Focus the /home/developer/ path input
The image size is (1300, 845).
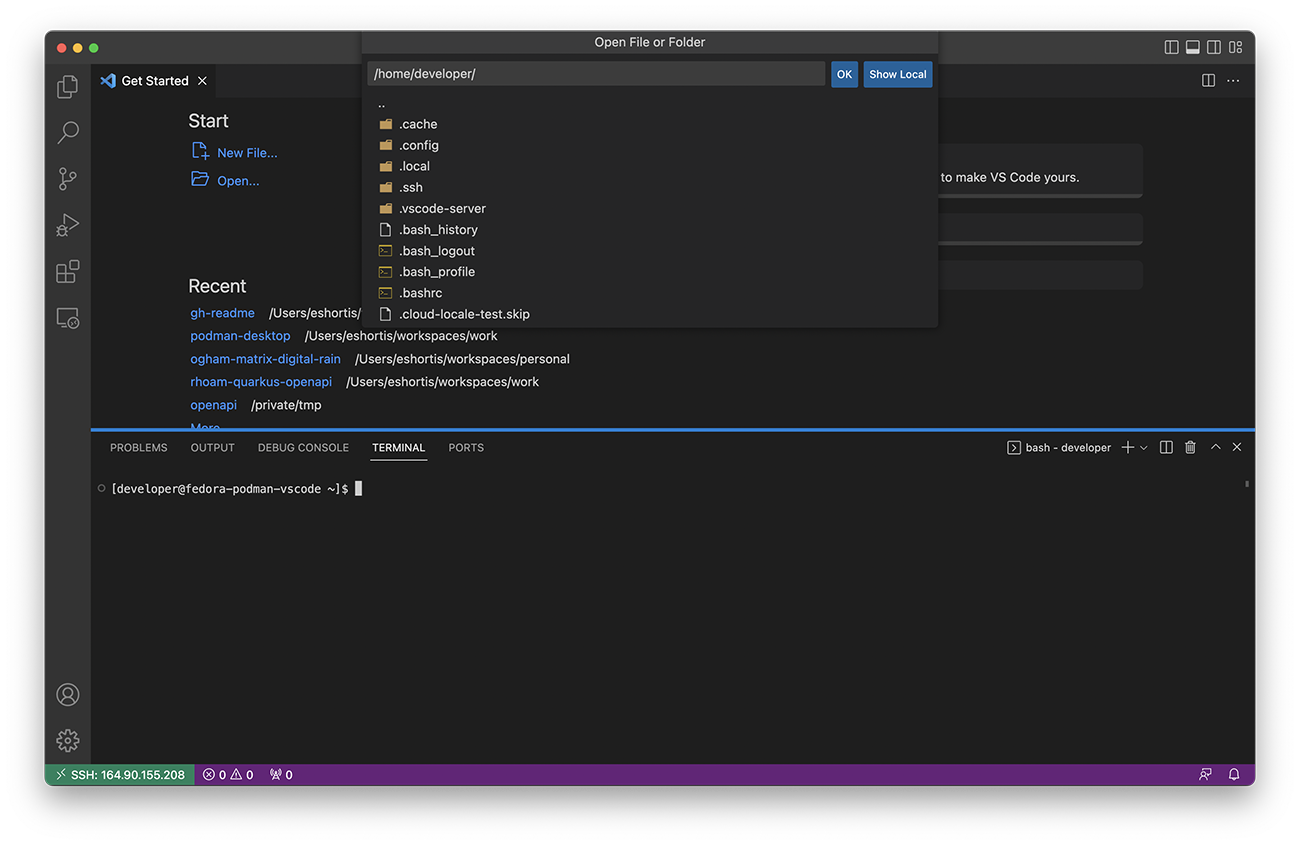[596, 74]
